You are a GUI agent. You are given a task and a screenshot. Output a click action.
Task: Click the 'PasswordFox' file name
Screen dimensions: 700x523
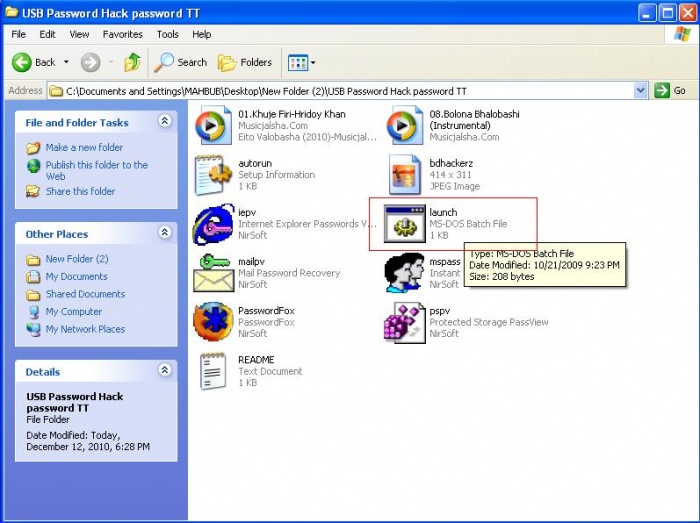(266, 311)
